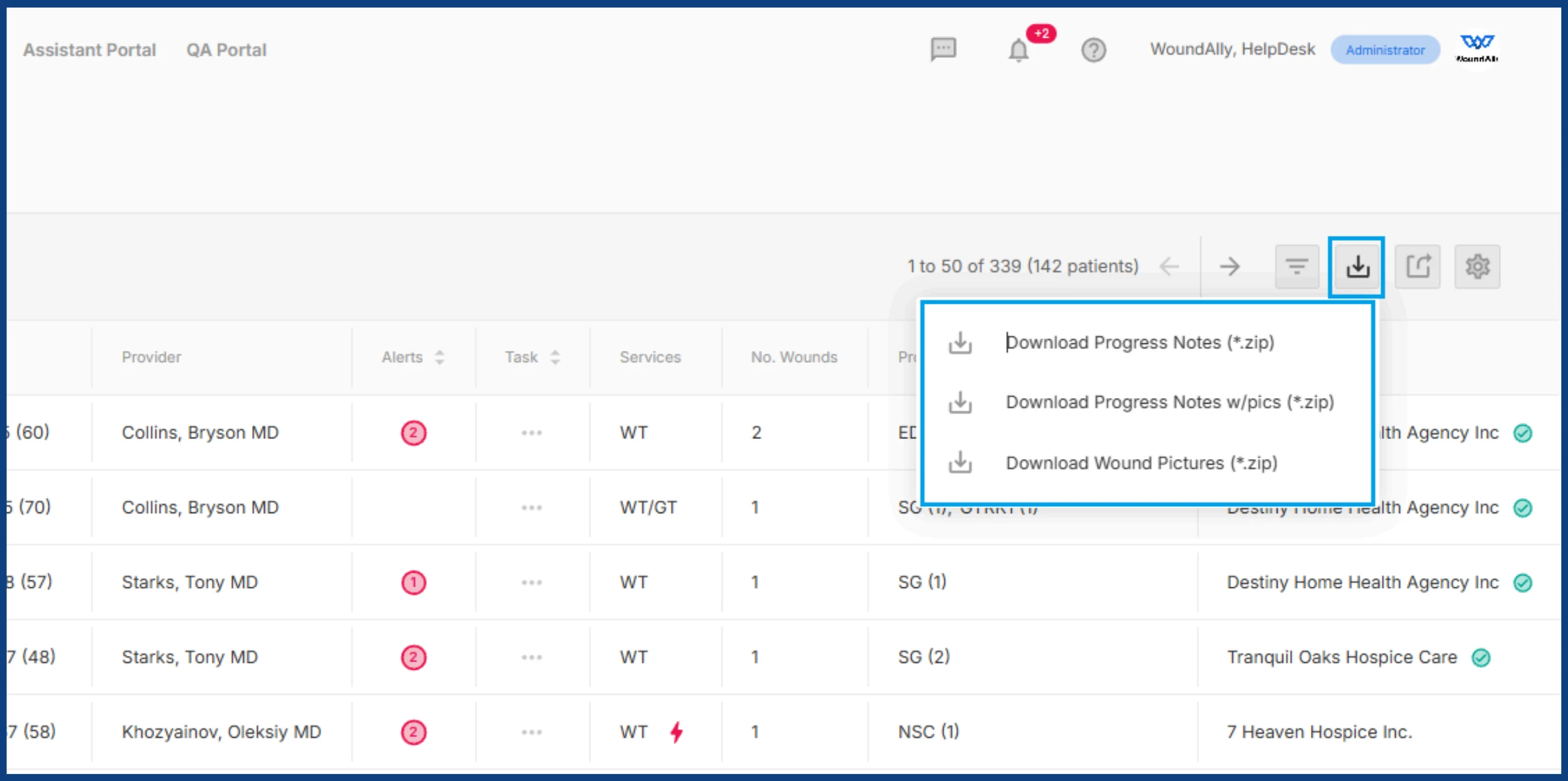This screenshot has width=1568, height=781.
Task: Open task ellipsis for Khozyainov row
Action: (531, 732)
